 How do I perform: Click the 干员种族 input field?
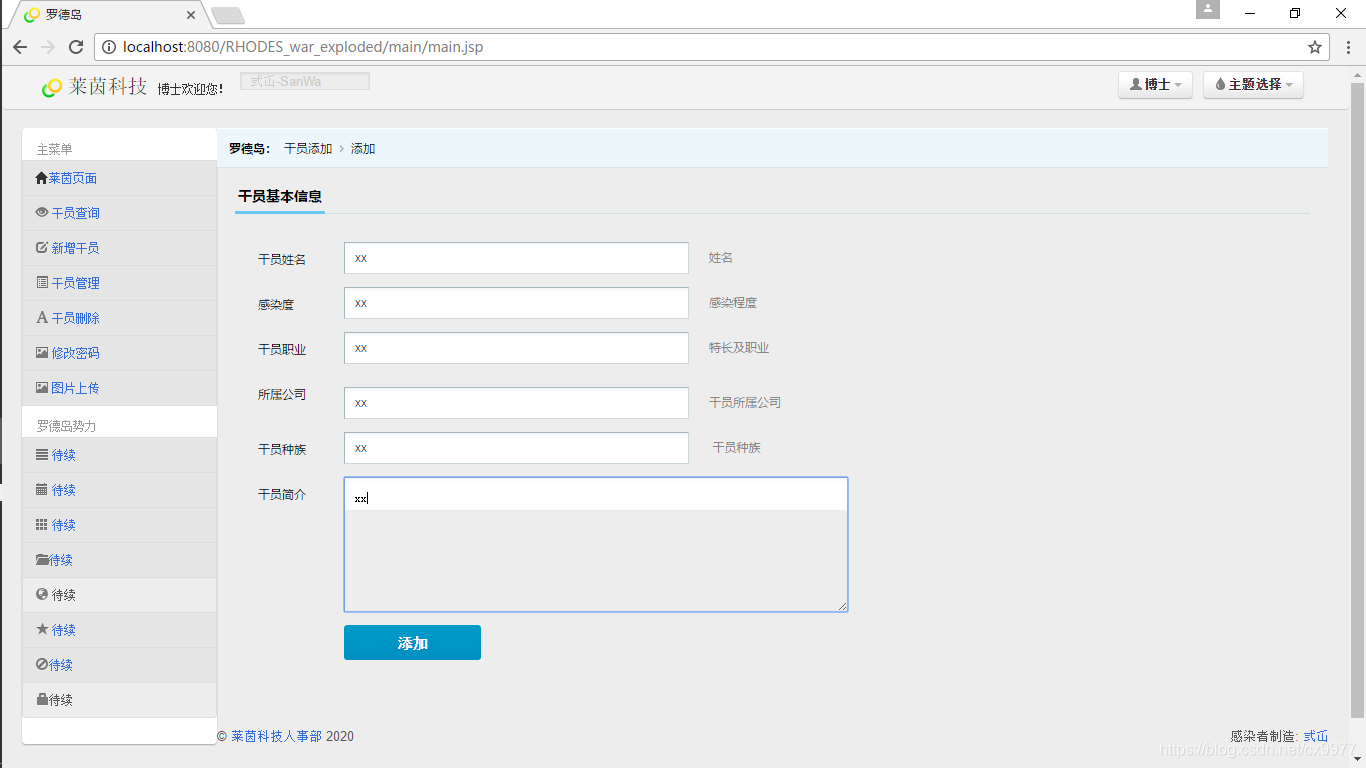(516, 448)
